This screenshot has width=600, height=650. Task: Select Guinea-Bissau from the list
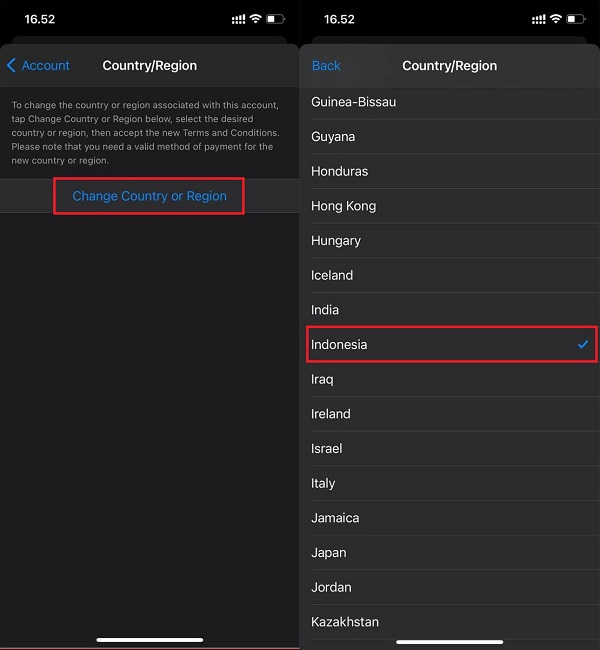pyautogui.click(x=353, y=102)
